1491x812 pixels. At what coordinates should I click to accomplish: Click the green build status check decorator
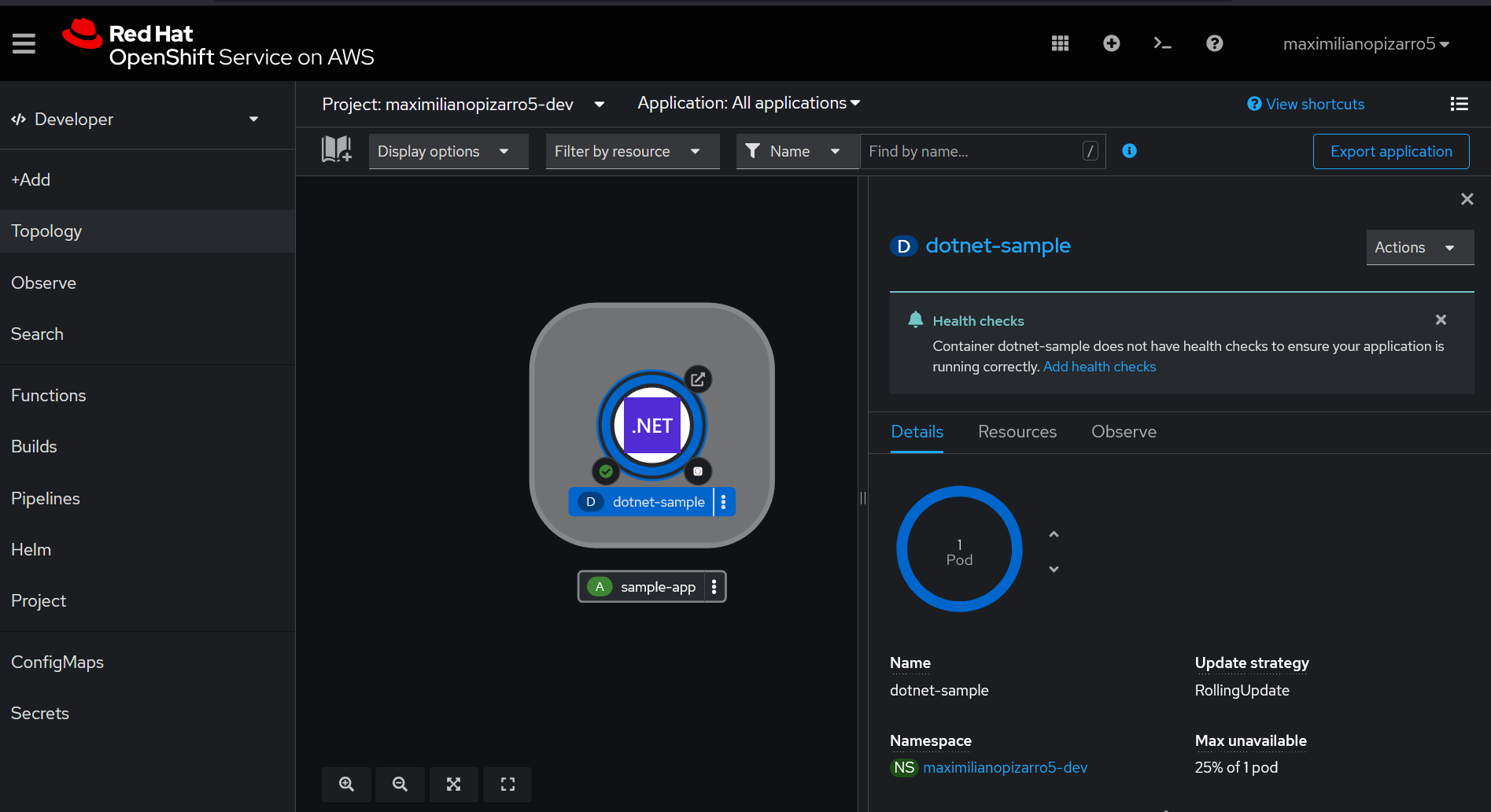606,471
